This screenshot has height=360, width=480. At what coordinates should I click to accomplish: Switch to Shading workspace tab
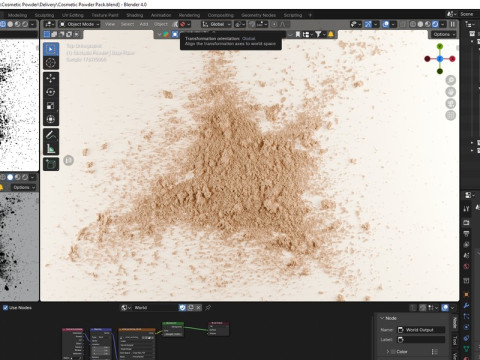(x=135, y=15)
